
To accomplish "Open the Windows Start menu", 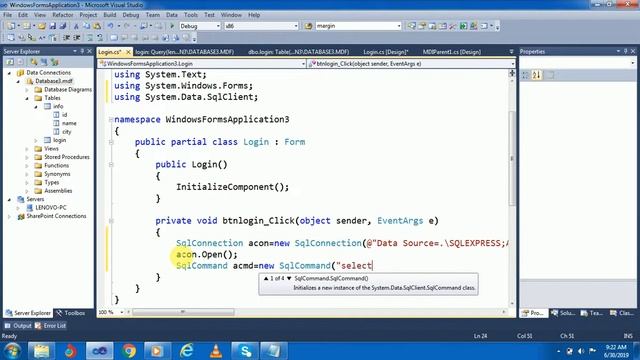I will coord(12,351).
